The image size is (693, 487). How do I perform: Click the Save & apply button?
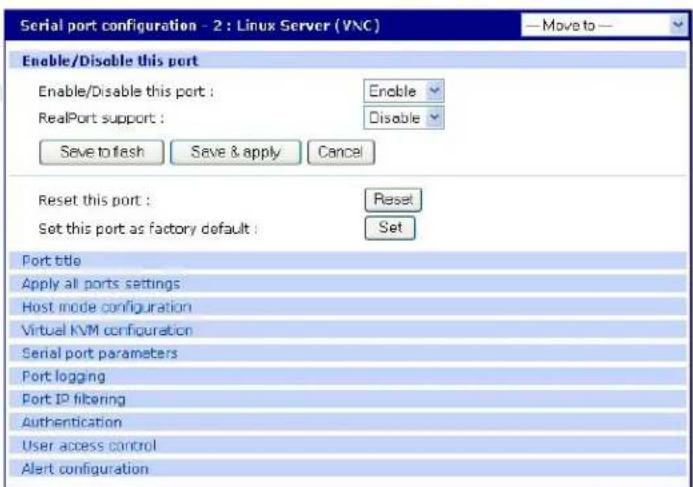click(x=236, y=152)
